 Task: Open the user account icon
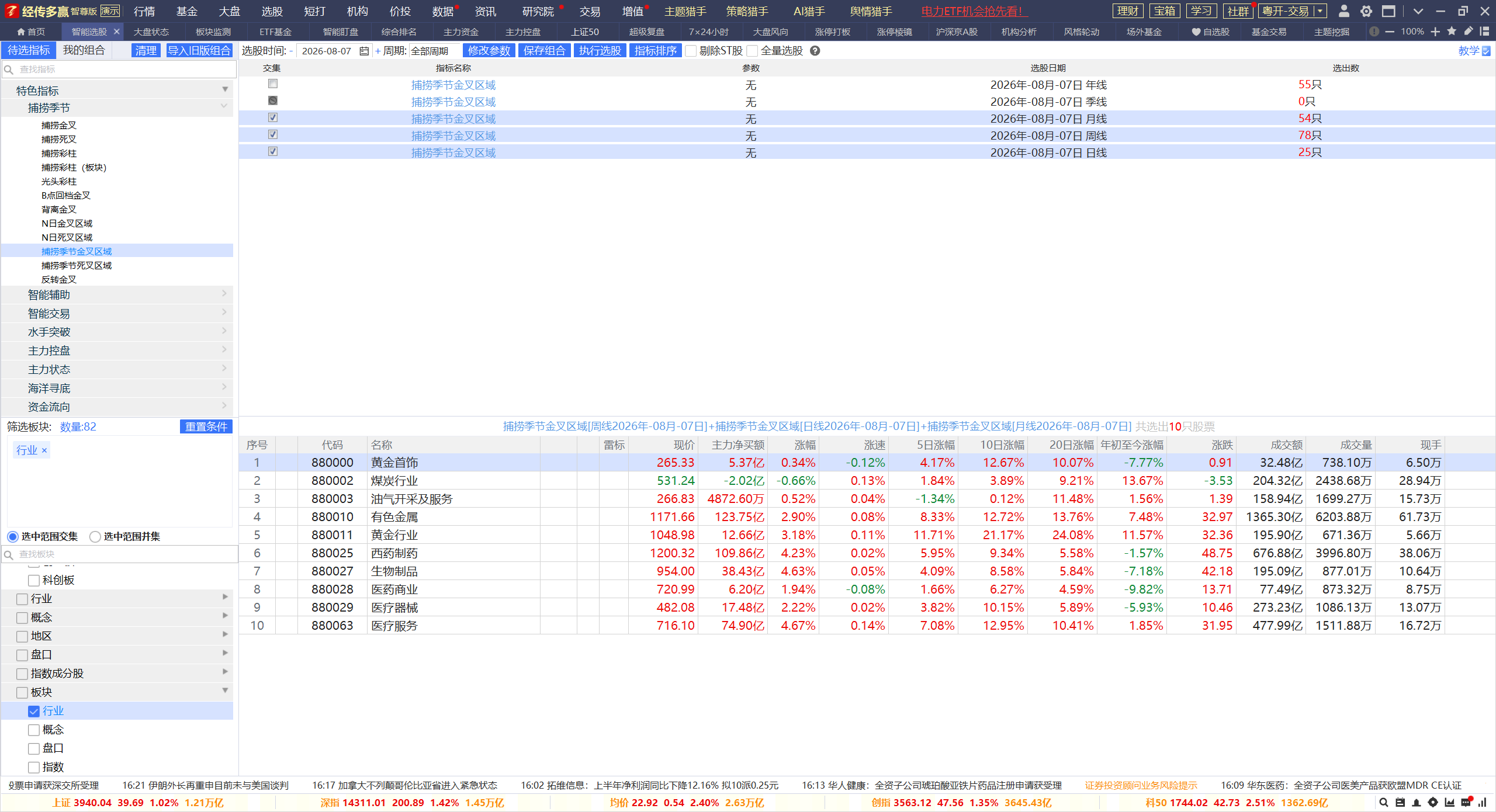click(1343, 11)
